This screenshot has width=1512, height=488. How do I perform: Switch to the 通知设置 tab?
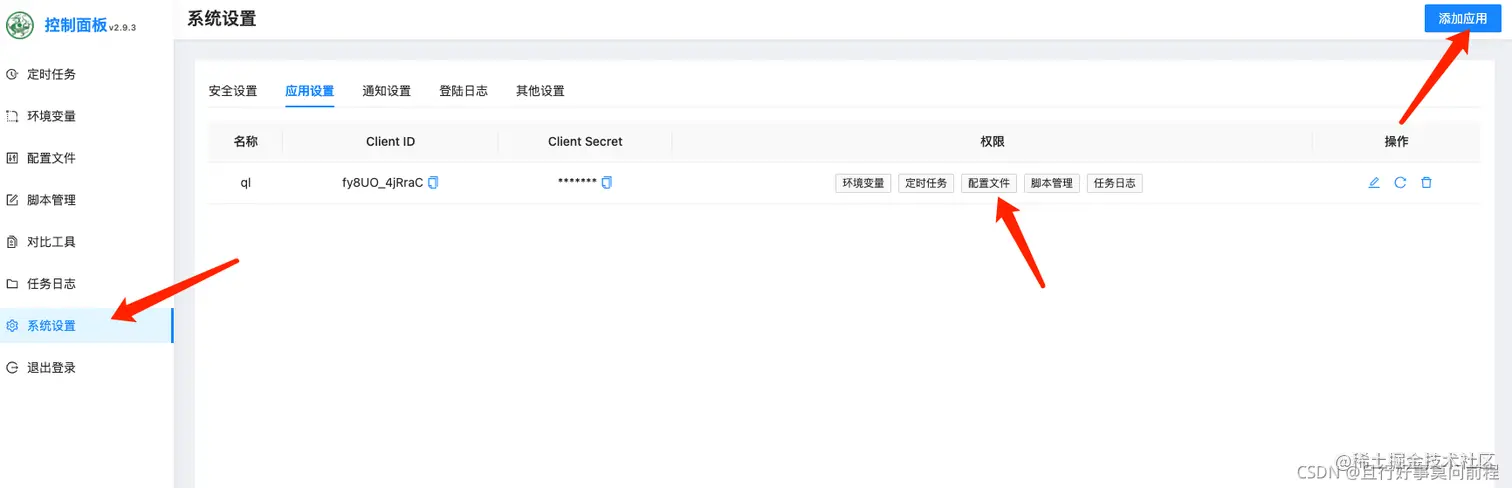point(386,91)
